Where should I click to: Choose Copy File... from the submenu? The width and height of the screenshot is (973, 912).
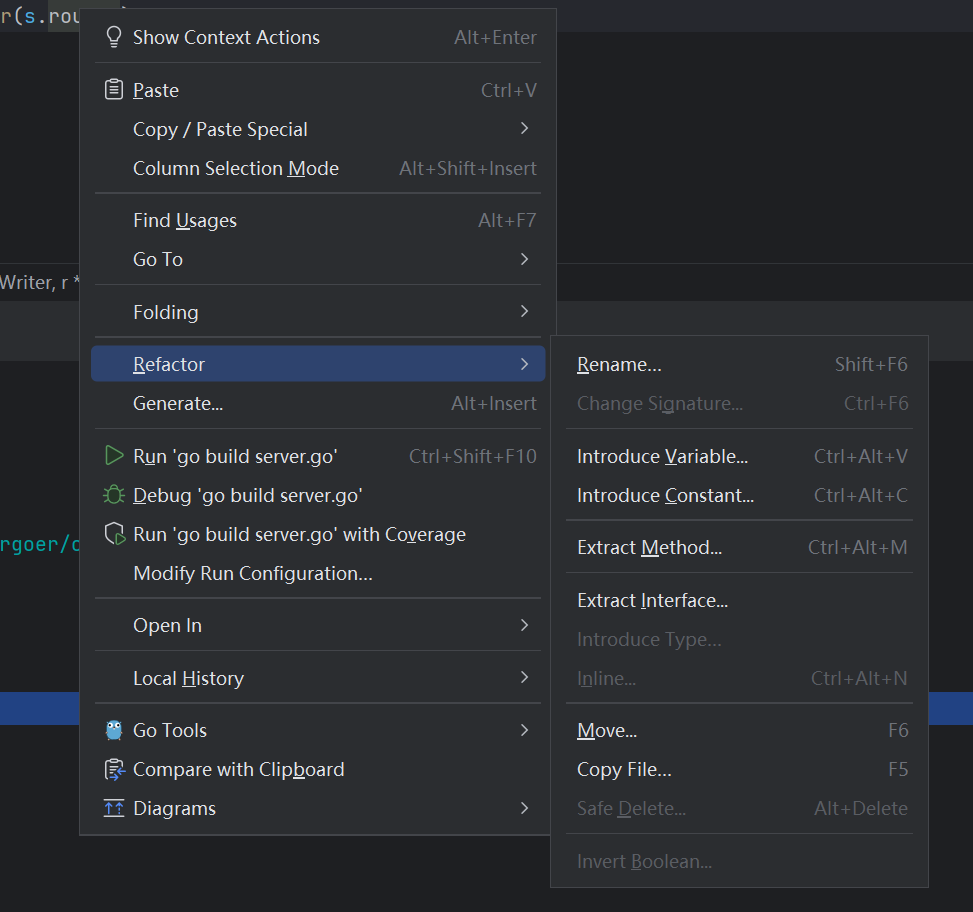click(624, 769)
